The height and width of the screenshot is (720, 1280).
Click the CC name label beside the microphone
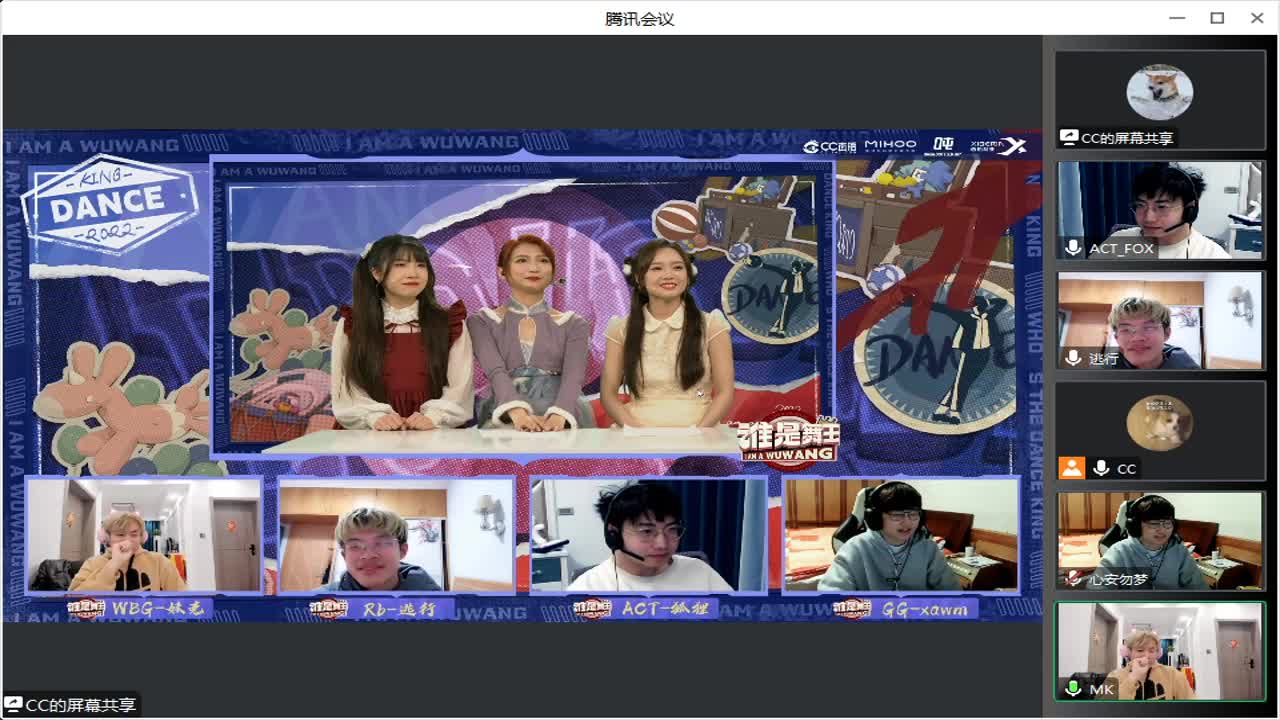pyautogui.click(x=1127, y=468)
